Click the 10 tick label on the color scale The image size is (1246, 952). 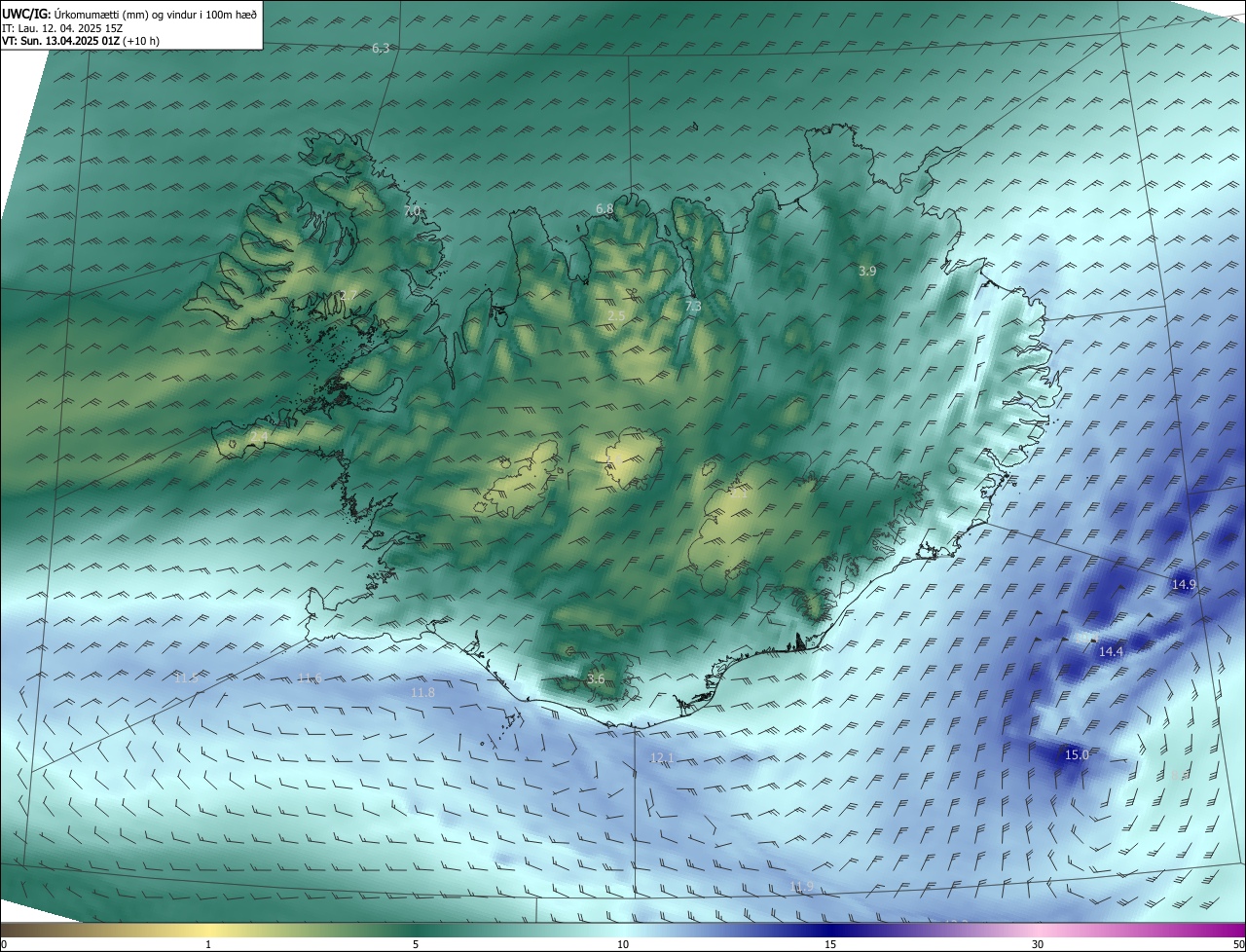[623, 944]
